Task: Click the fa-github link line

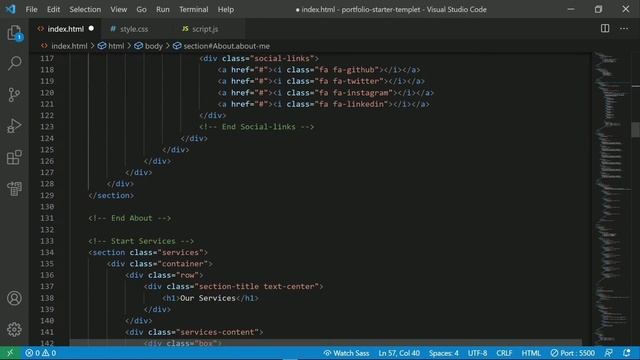Action: pos(319,70)
